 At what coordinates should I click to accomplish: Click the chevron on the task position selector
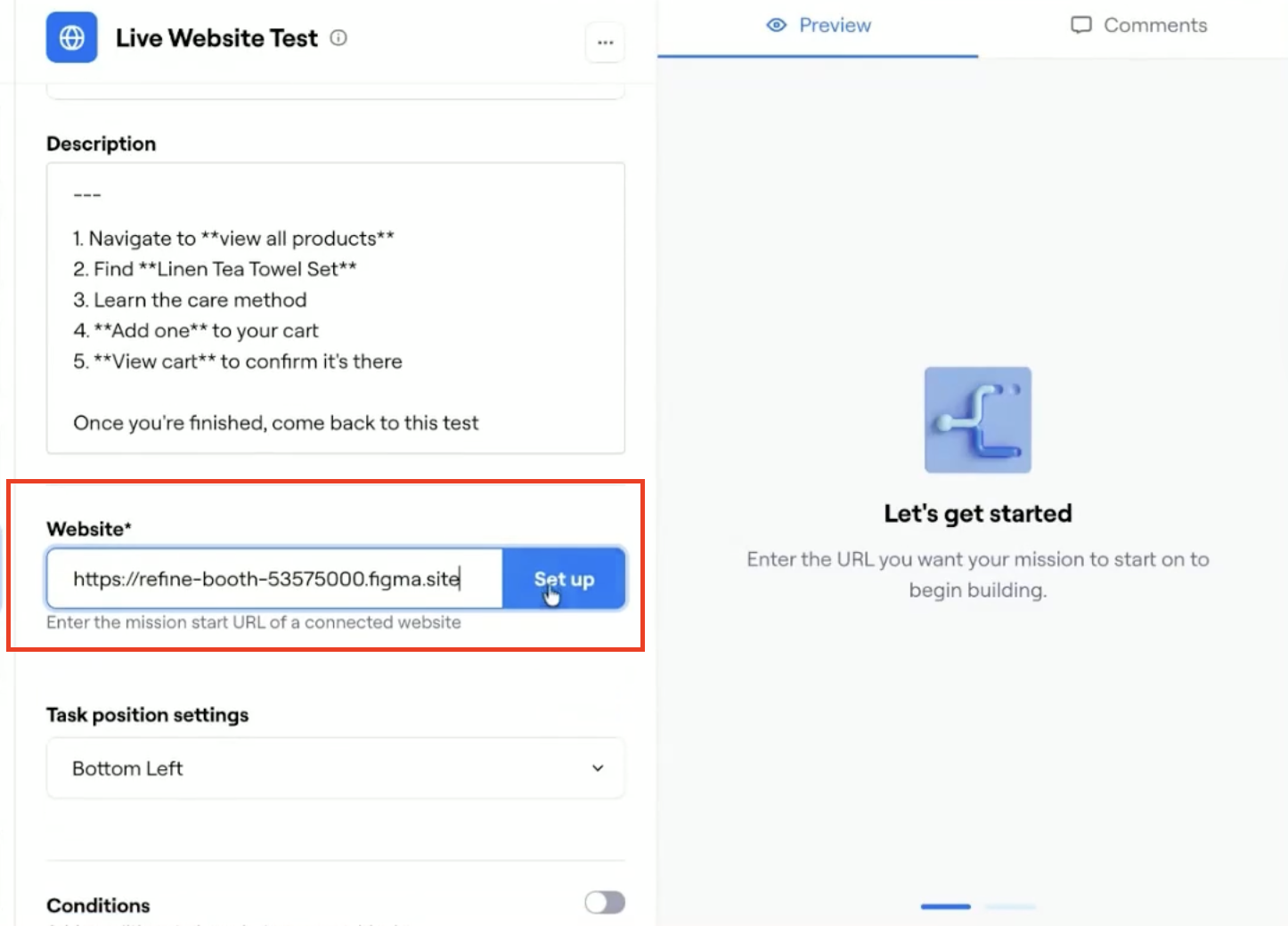pos(599,768)
